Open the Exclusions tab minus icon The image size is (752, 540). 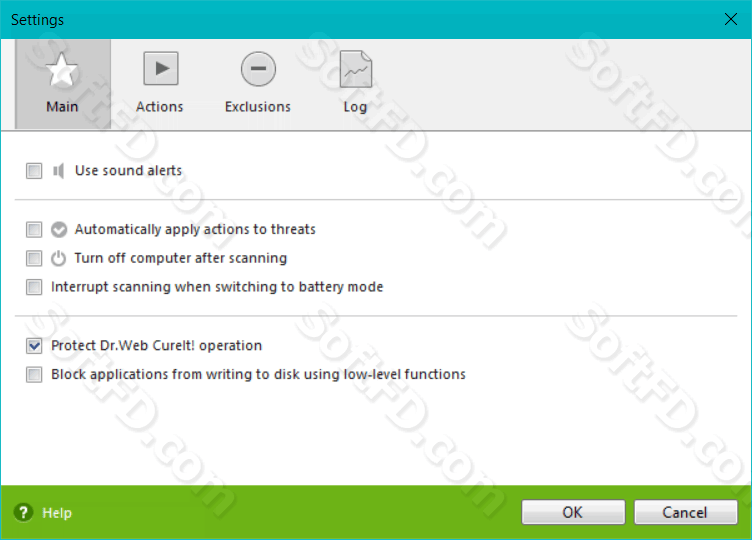tap(258, 69)
